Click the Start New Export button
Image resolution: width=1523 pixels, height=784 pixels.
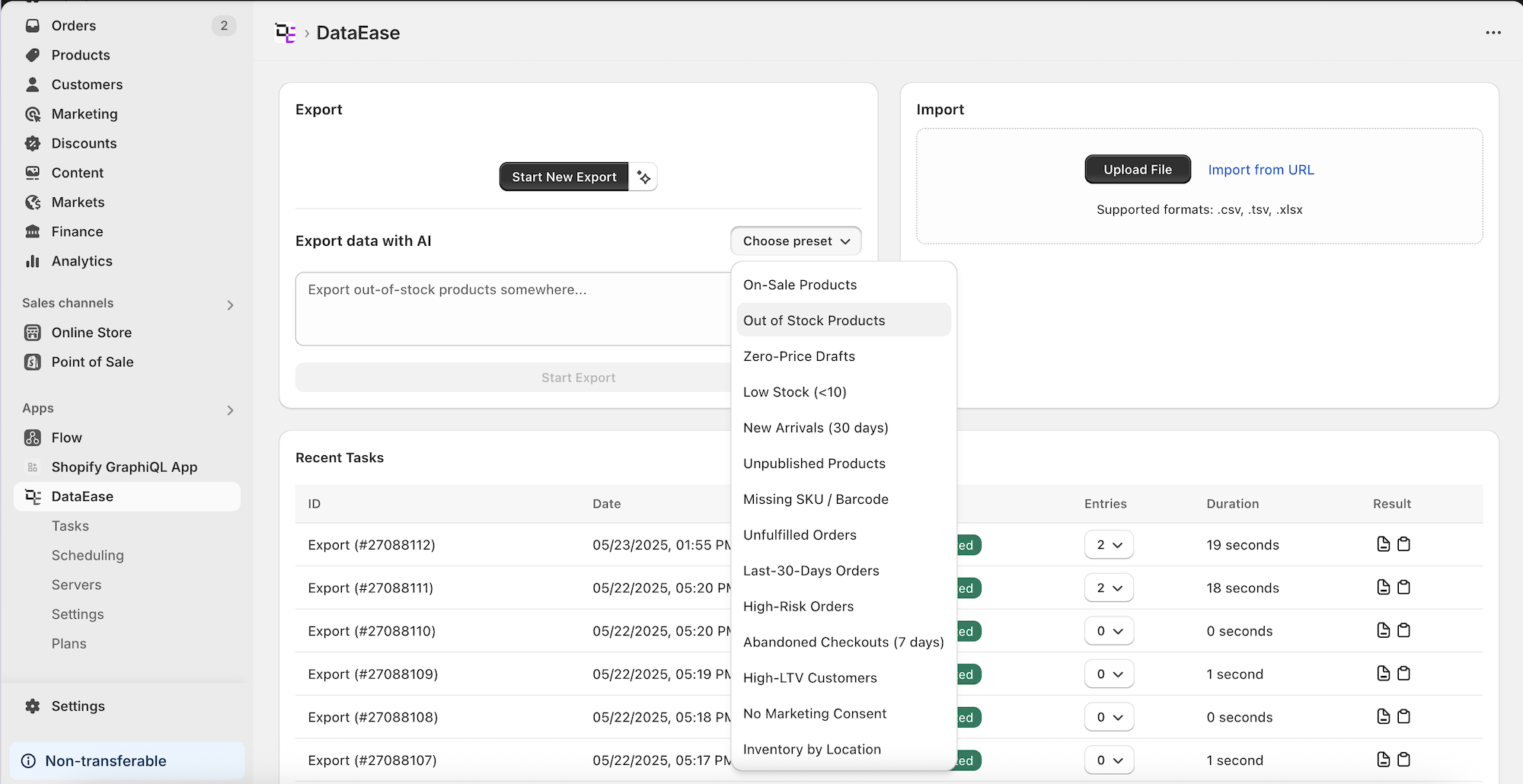[x=564, y=177]
